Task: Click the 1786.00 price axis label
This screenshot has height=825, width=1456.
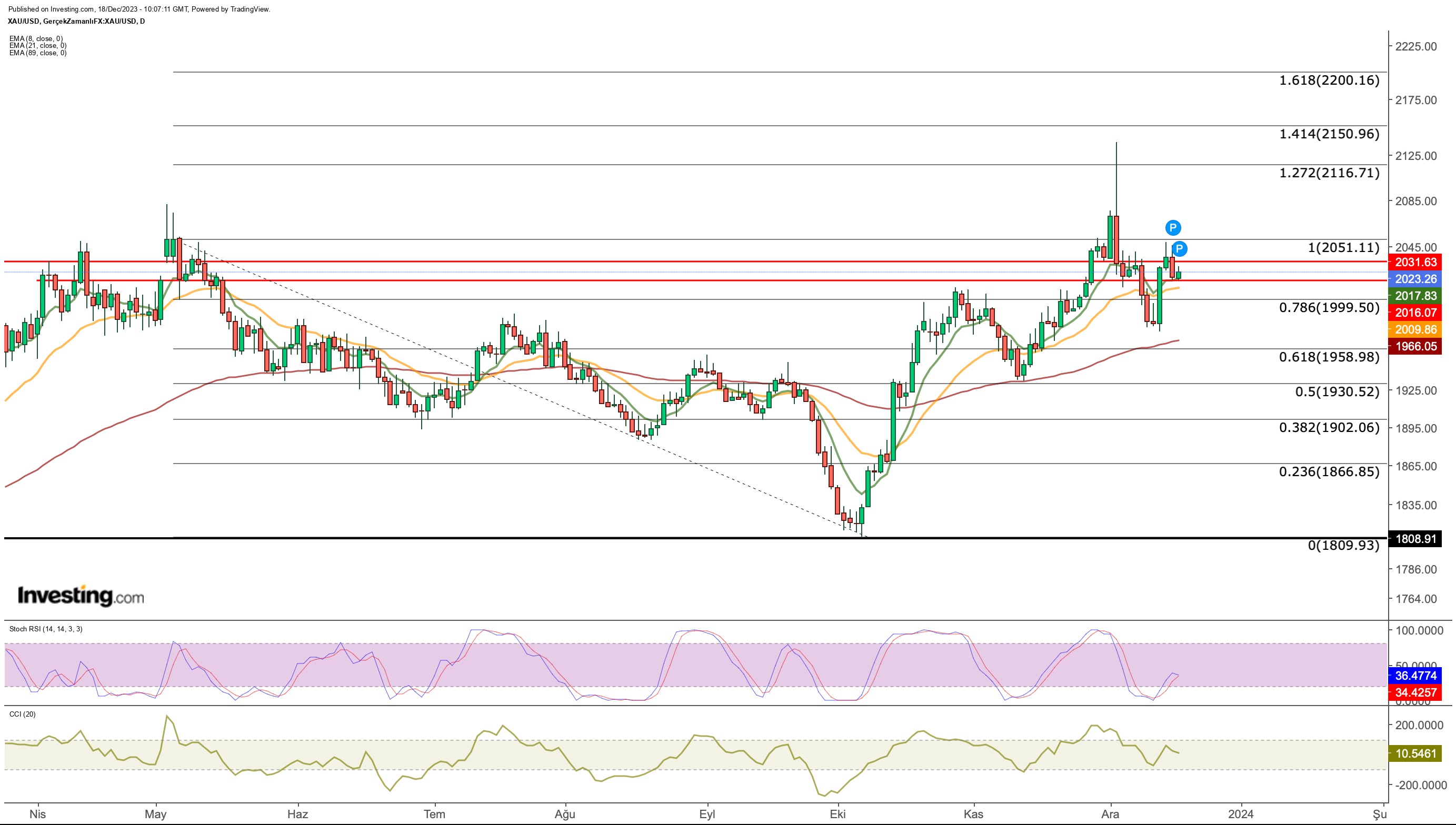Action: 1417,569
